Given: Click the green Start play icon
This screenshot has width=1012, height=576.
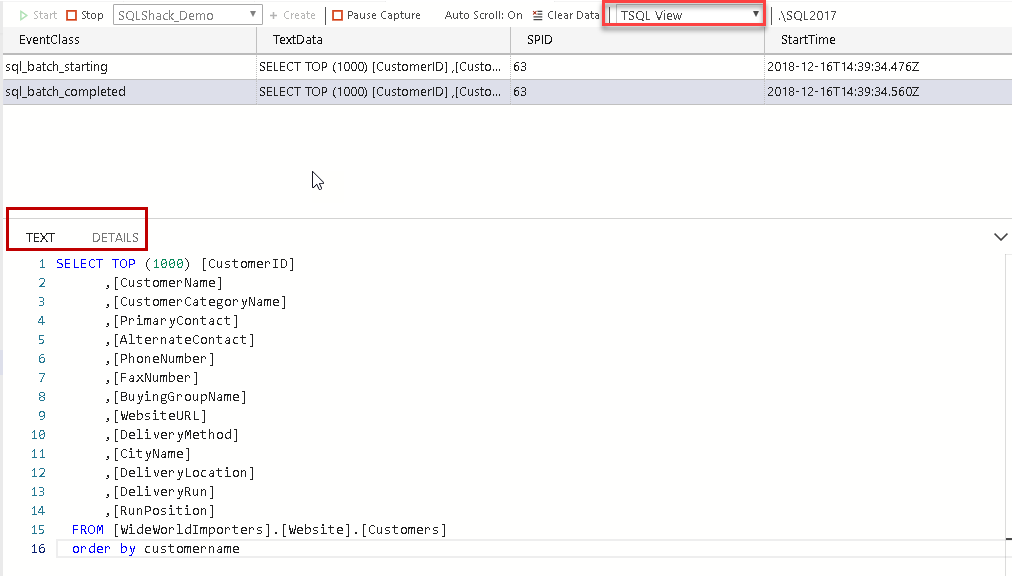Looking at the screenshot, I should [x=23, y=15].
